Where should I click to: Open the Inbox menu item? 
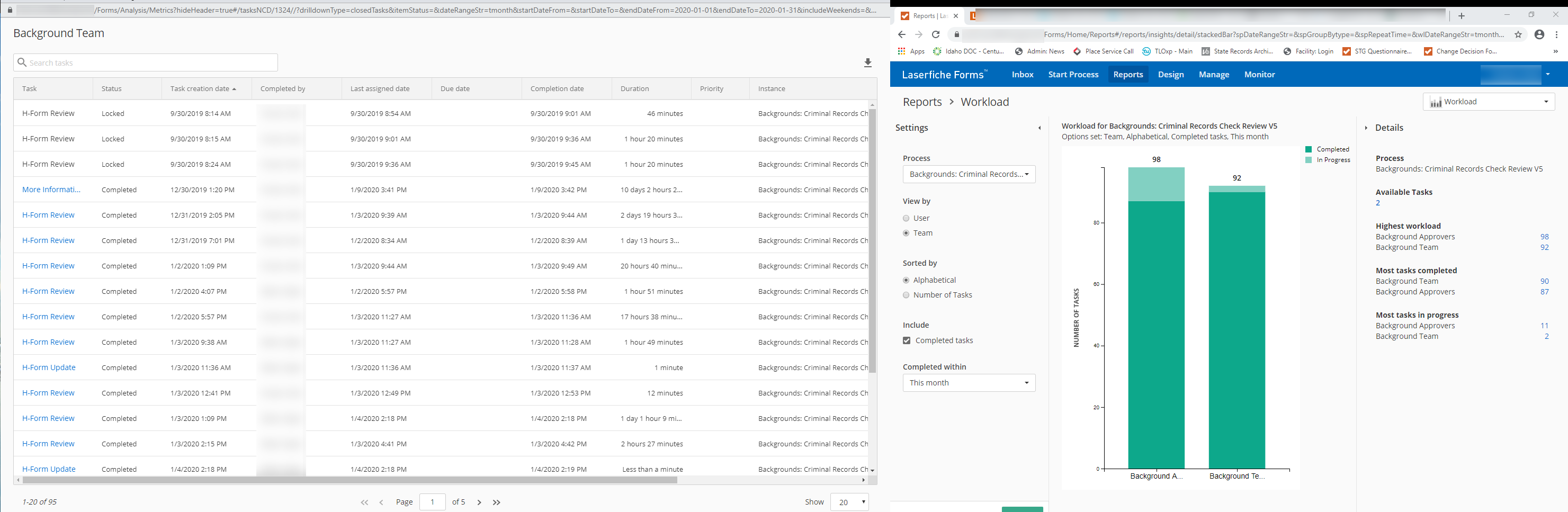tap(1022, 75)
